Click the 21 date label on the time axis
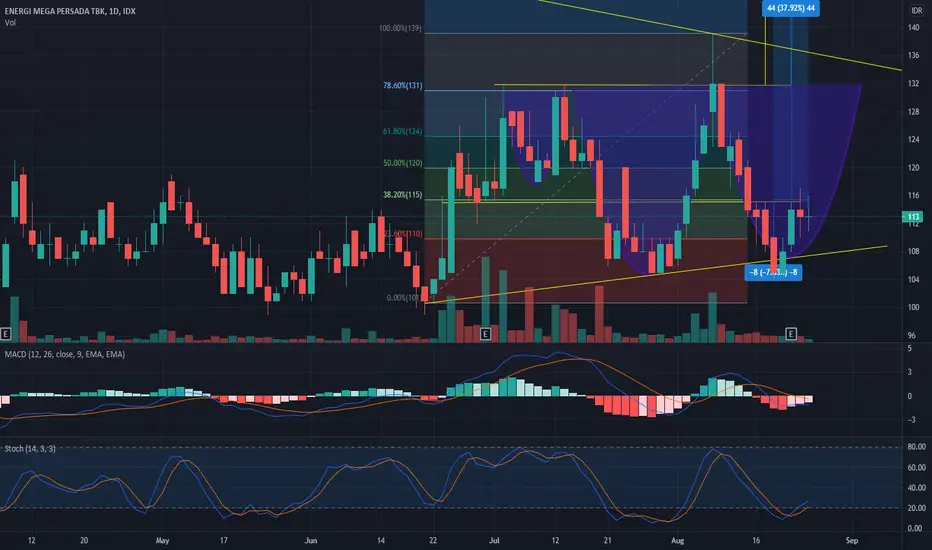Viewport: 932px width, 550px height. [x=607, y=541]
